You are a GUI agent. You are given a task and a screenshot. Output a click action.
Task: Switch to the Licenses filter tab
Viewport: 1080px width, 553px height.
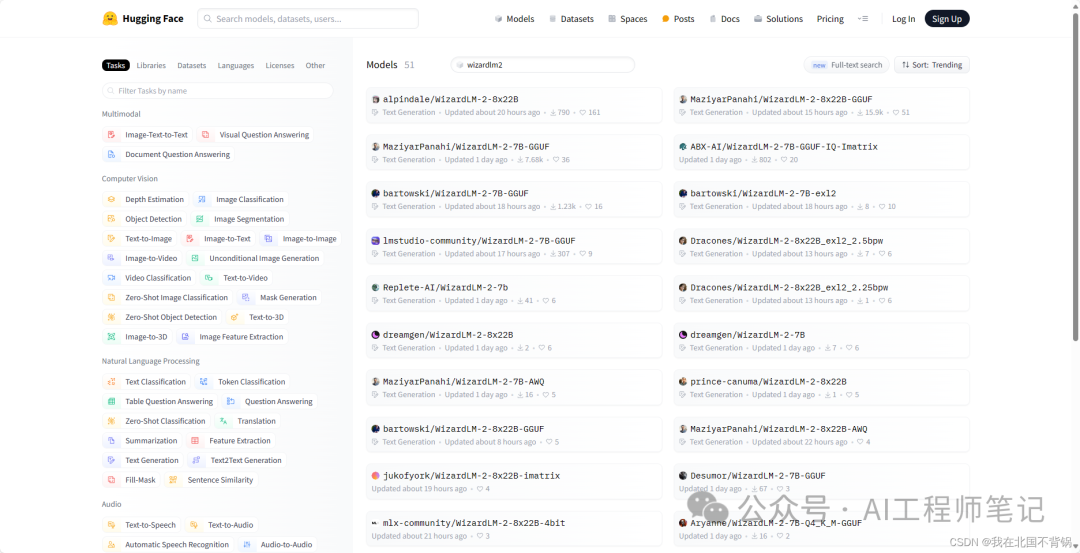click(280, 65)
